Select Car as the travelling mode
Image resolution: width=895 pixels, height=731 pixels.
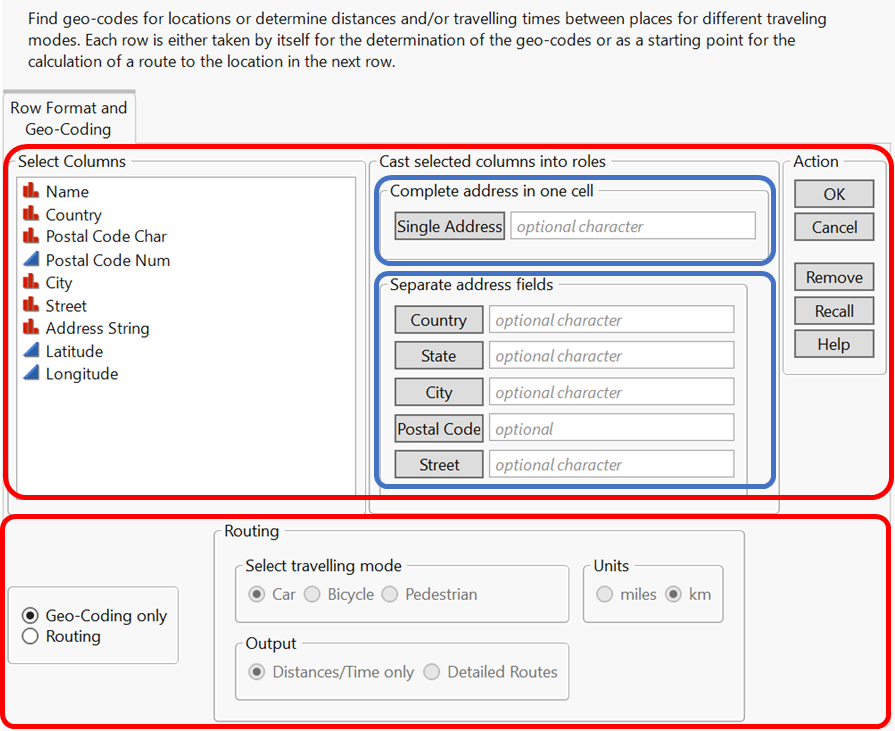[x=256, y=594]
